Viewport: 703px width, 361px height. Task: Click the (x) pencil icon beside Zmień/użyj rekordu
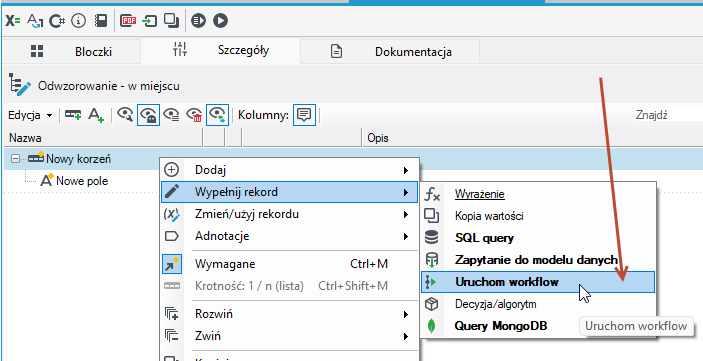pyautogui.click(x=172, y=214)
